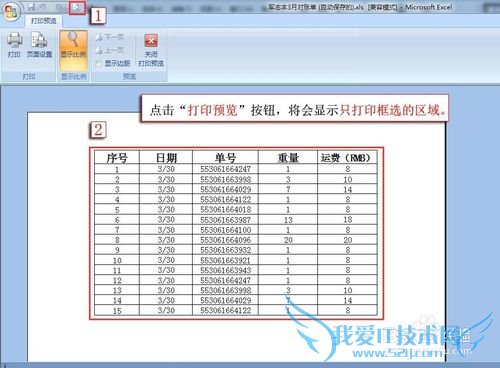The image size is (500, 368).
Task: Click the Save icon in quick access toolbar
Action: pos(31,7)
